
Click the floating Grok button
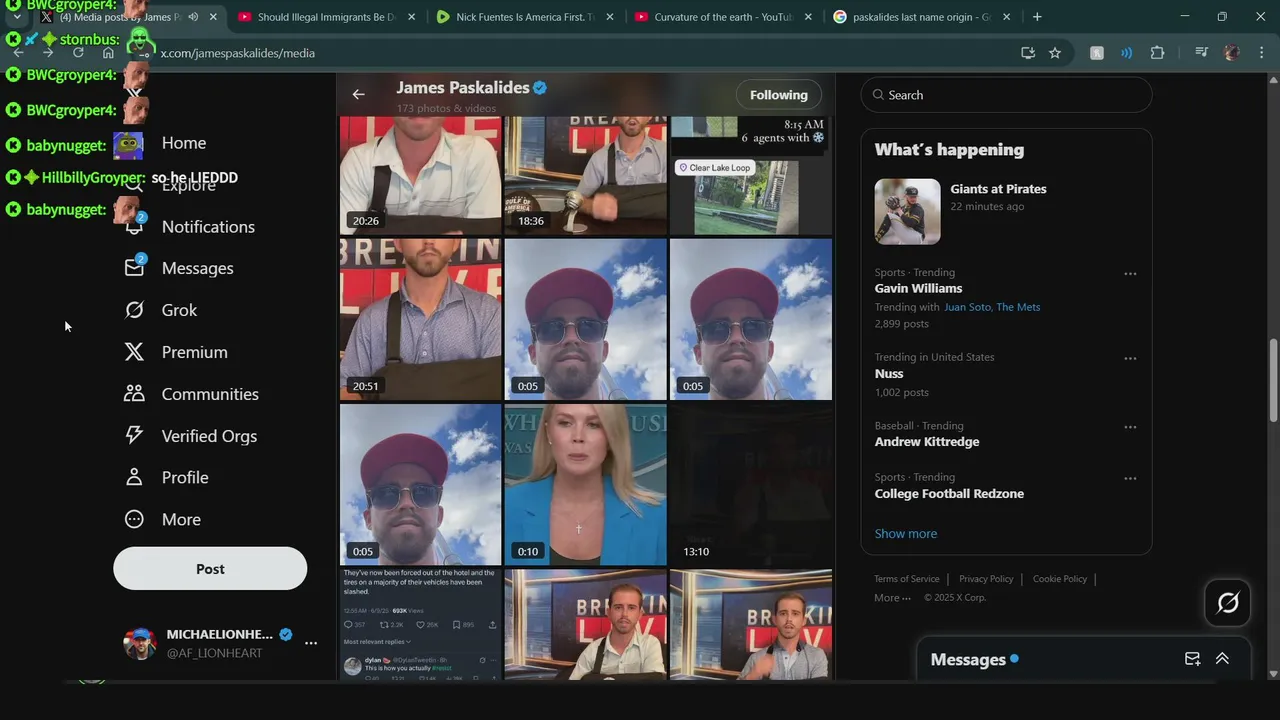(1228, 603)
